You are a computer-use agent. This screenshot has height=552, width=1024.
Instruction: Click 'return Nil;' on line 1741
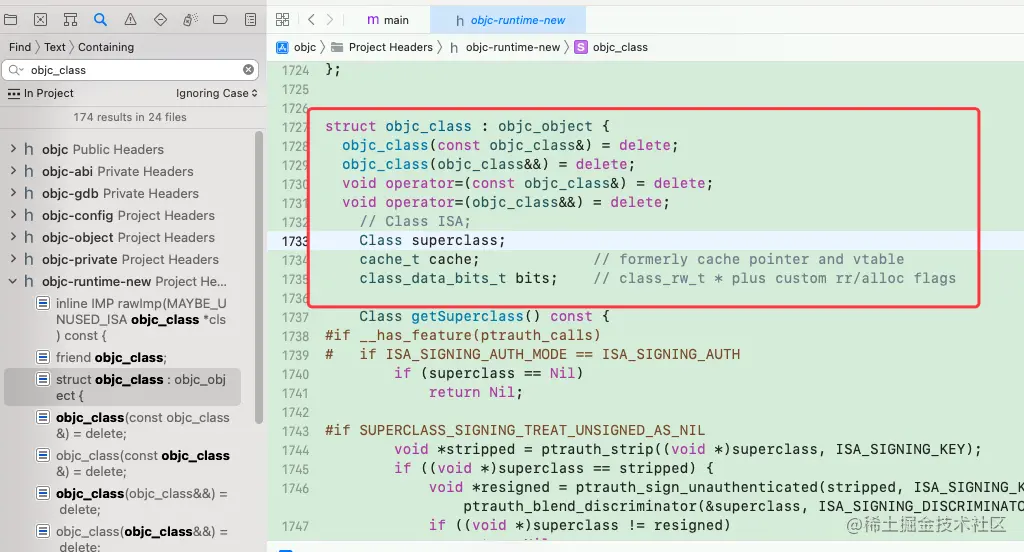tap(475, 393)
